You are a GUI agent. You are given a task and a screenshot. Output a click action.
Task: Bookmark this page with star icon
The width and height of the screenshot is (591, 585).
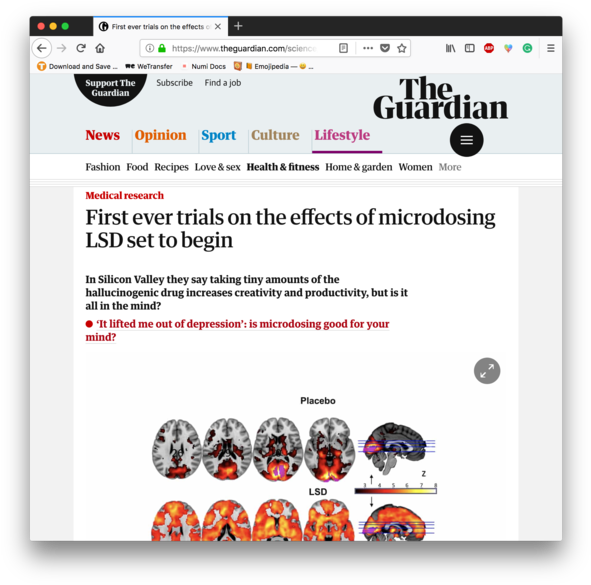(x=402, y=48)
